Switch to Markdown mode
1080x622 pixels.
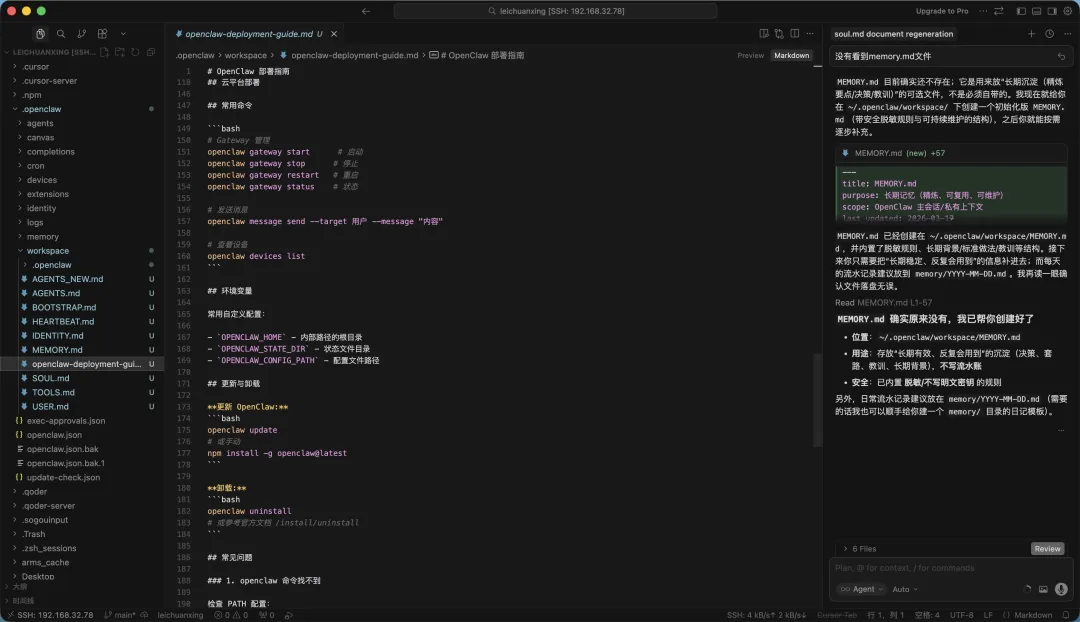(791, 56)
